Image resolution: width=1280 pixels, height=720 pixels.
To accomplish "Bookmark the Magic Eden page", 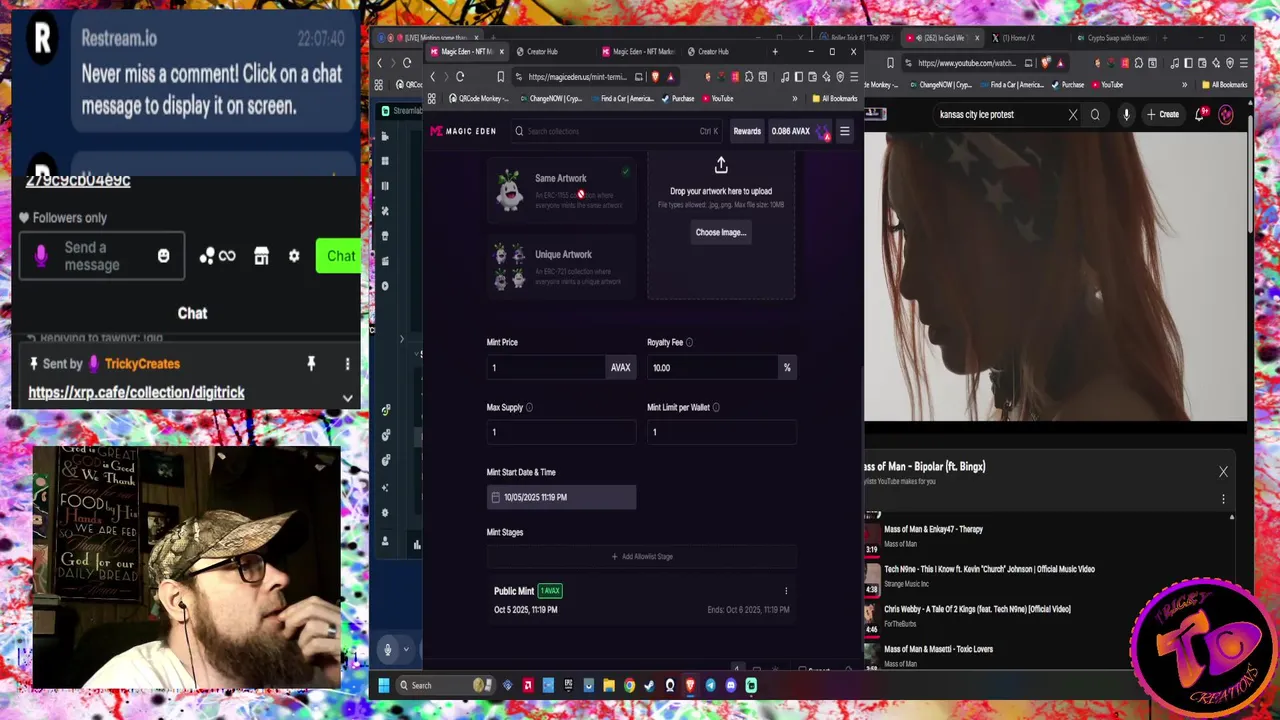I will [501, 77].
